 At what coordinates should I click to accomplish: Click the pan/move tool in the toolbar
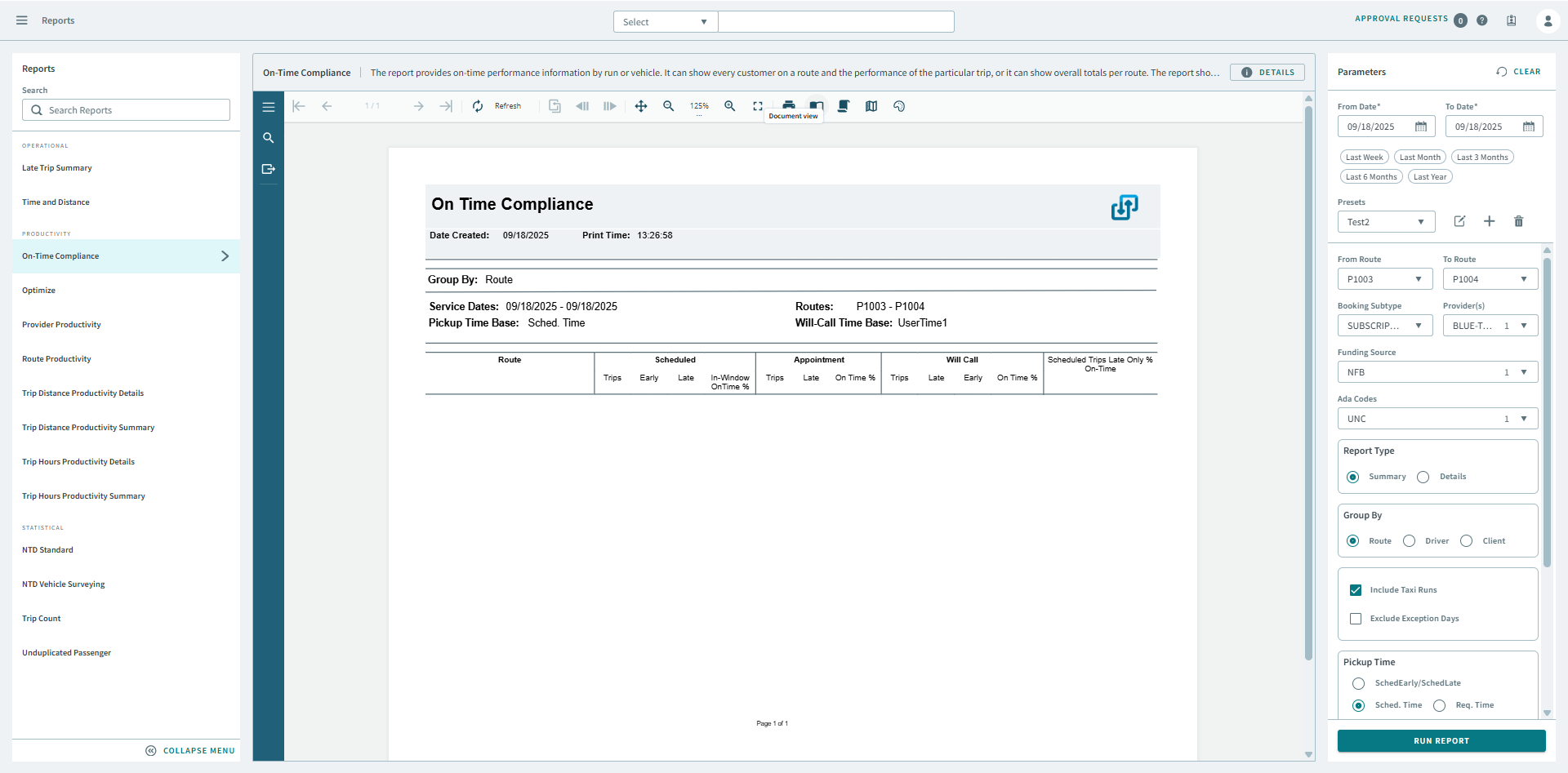click(x=641, y=106)
